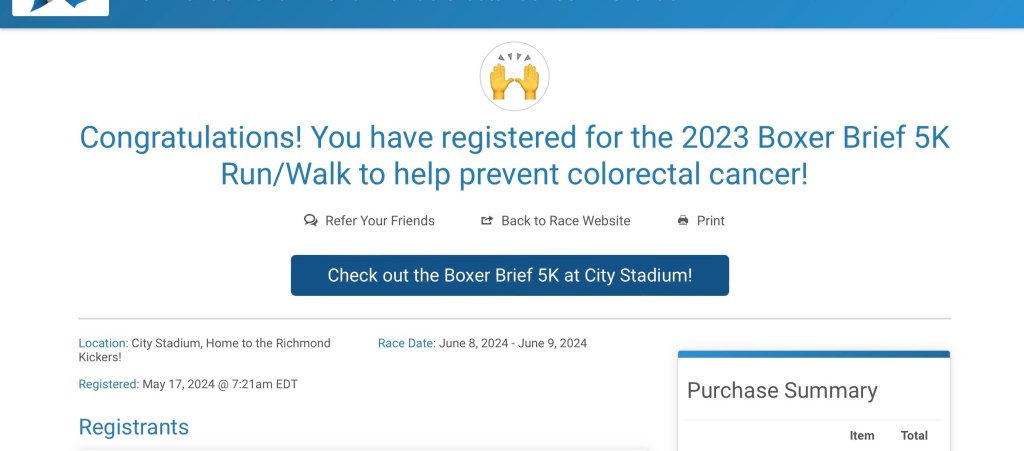Image resolution: width=1024 pixels, height=451 pixels.
Task: Click the Back to Race Website arrow icon
Action: coord(487,220)
